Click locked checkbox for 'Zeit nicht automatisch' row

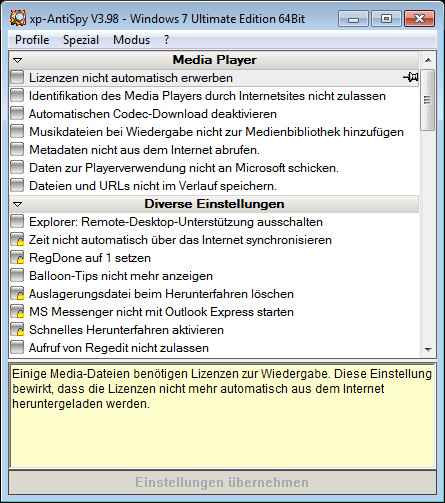tap(17, 239)
